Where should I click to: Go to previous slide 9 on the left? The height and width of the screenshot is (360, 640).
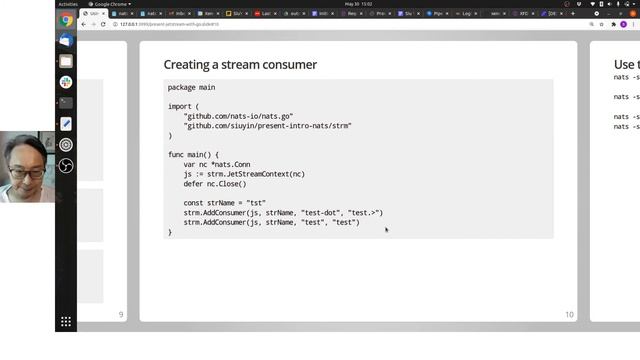(x=102, y=181)
